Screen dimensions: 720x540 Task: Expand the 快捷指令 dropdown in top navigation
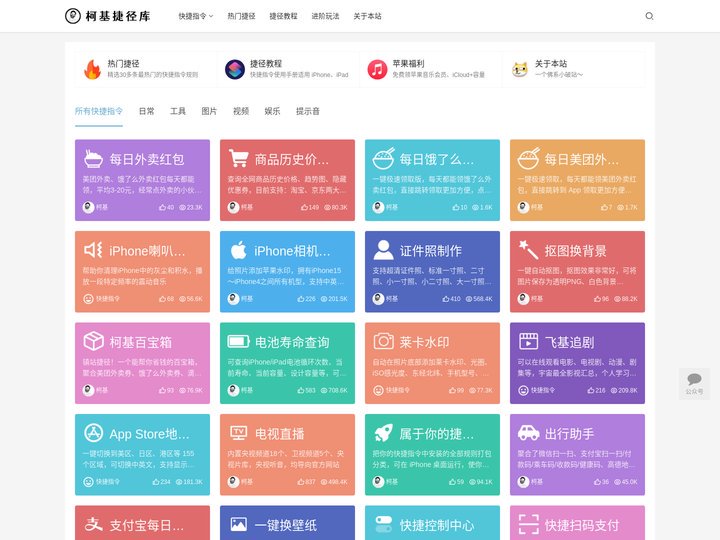pos(196,16)
